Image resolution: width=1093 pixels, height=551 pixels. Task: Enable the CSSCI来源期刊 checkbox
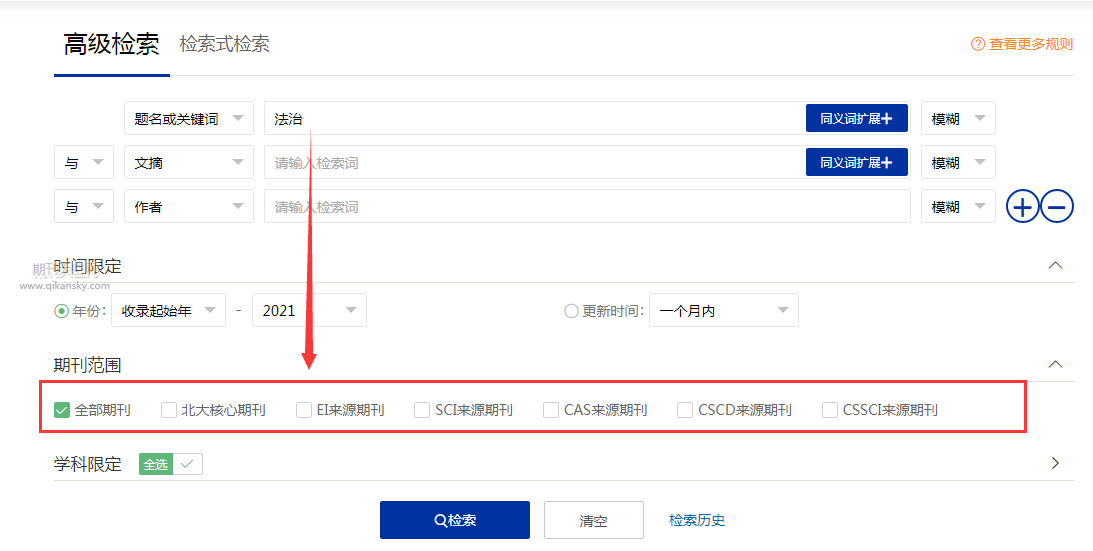click(830, 410)
